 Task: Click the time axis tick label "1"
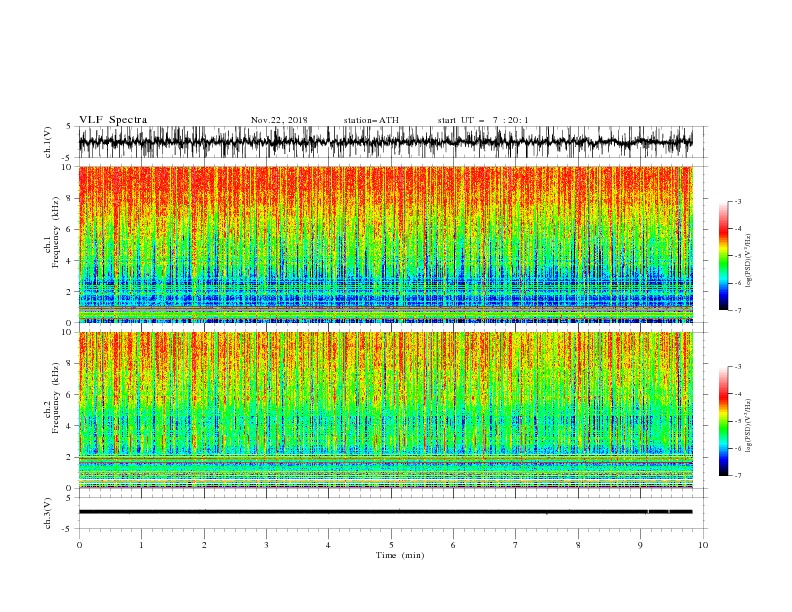coord(141,545)
